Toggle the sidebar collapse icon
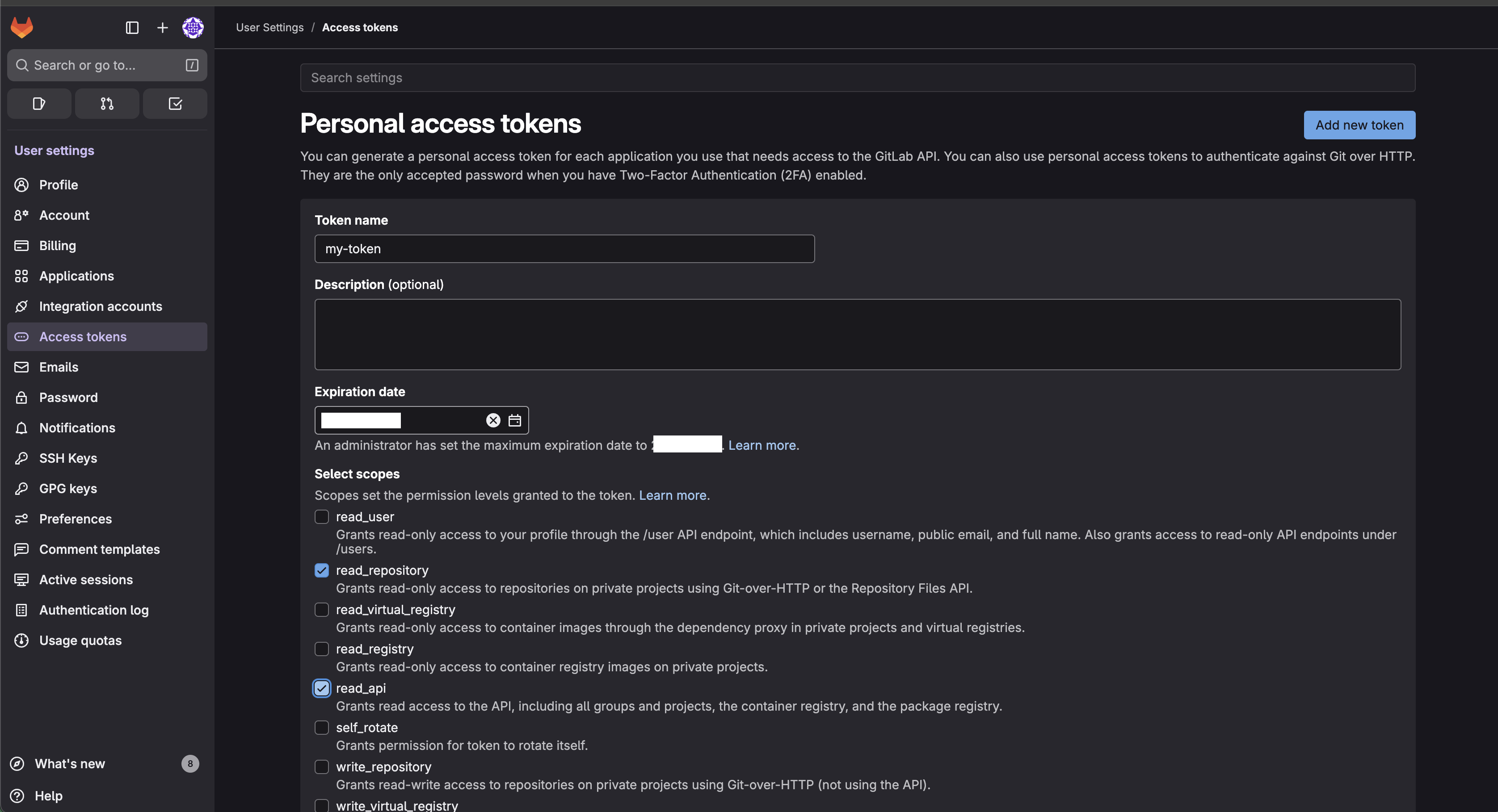This screenshot has width=1498, height=812. 132,27
